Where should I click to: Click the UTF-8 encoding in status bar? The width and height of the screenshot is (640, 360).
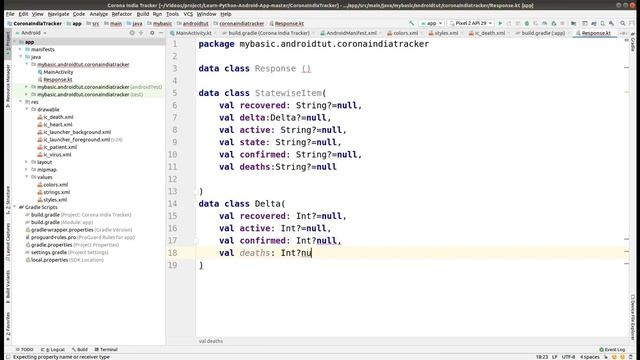(568, 357)
